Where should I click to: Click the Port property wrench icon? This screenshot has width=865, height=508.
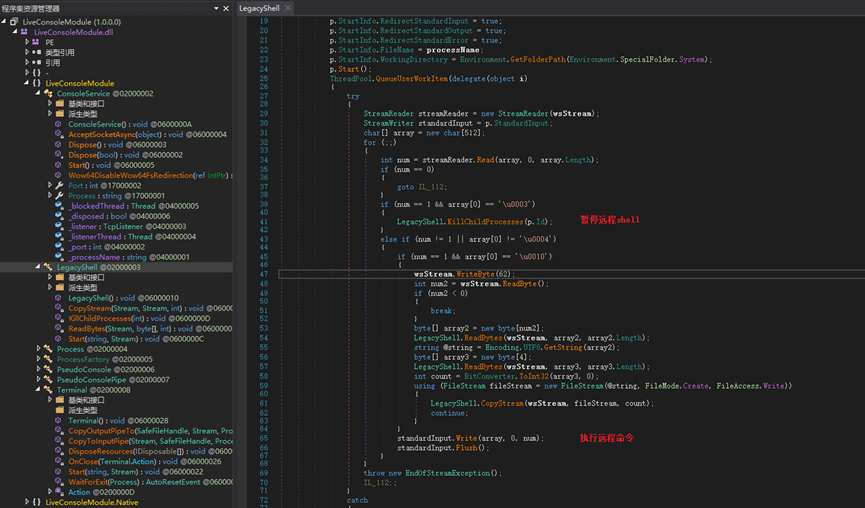(59, 185)
